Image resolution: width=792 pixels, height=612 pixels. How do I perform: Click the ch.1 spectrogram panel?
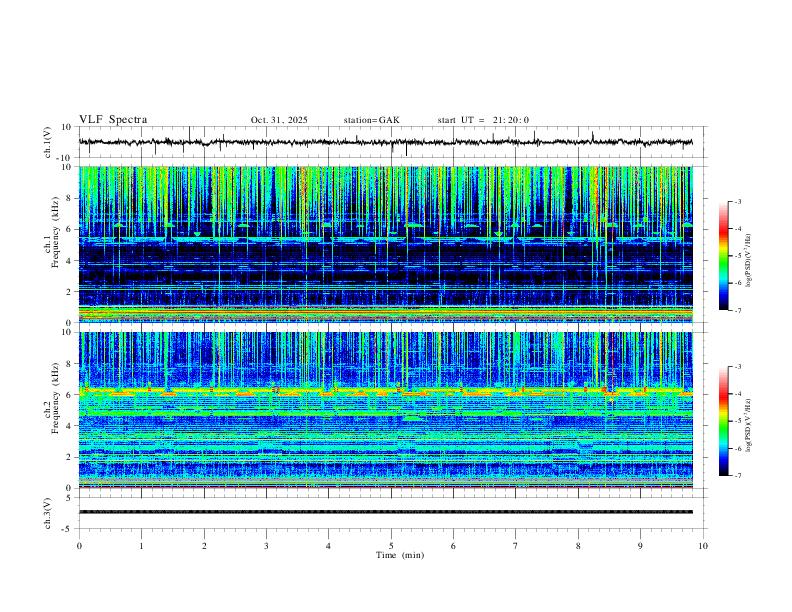386,244
